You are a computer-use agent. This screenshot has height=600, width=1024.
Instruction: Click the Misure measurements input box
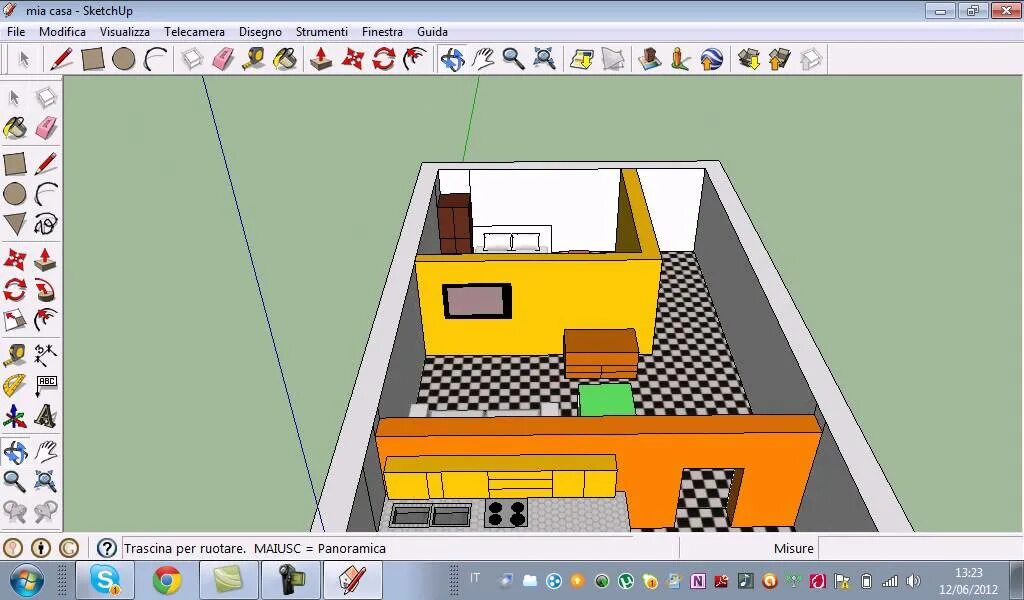coord(920,548)
